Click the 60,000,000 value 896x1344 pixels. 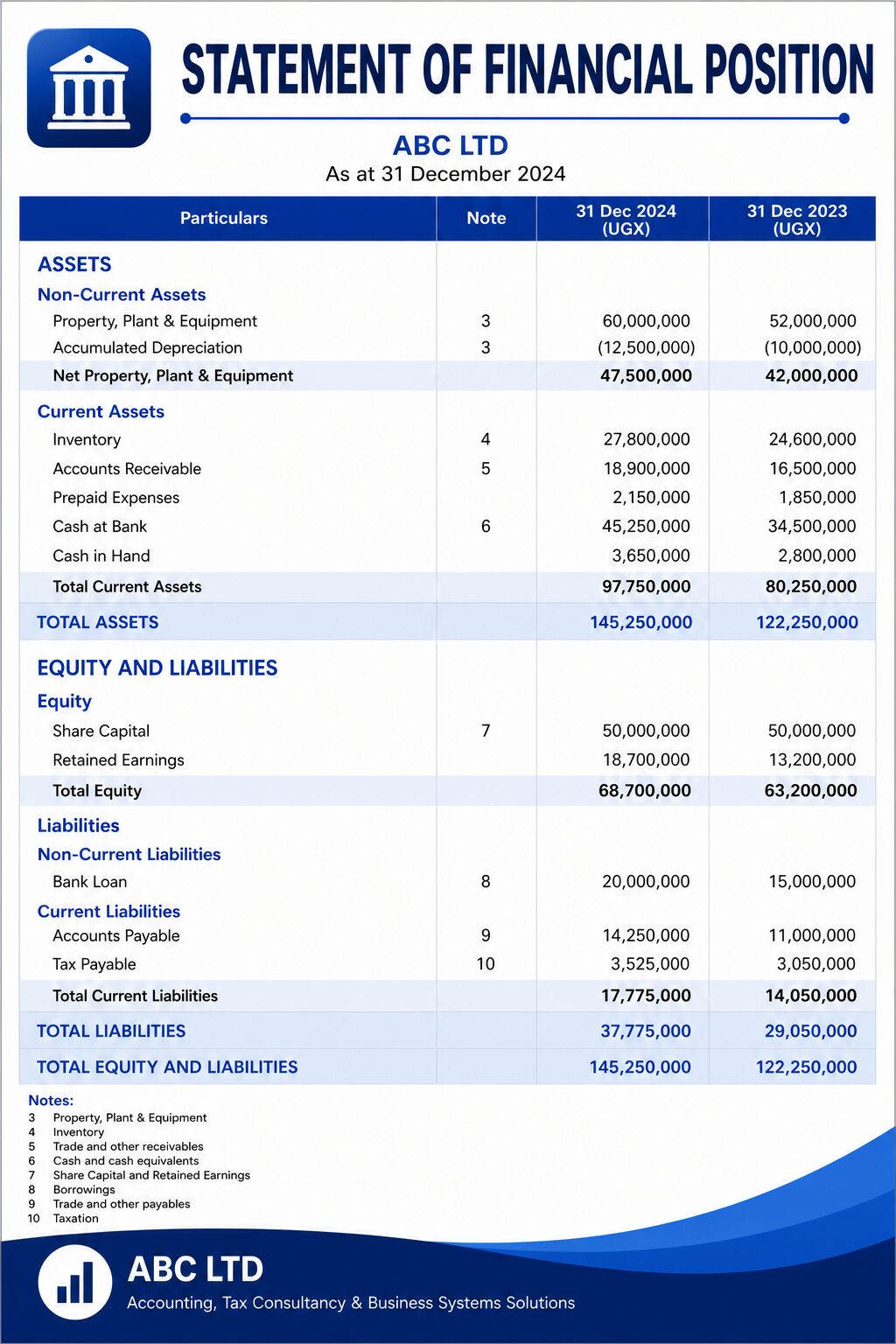(646, 321)
